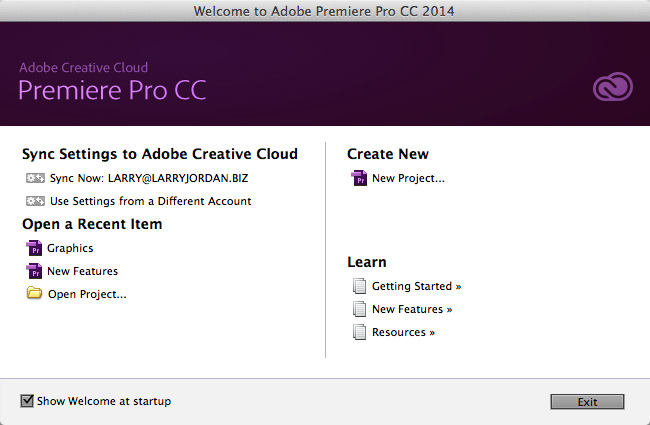
Task: Click the Pr icon next to New Features recent item
Action: (34, 271)
